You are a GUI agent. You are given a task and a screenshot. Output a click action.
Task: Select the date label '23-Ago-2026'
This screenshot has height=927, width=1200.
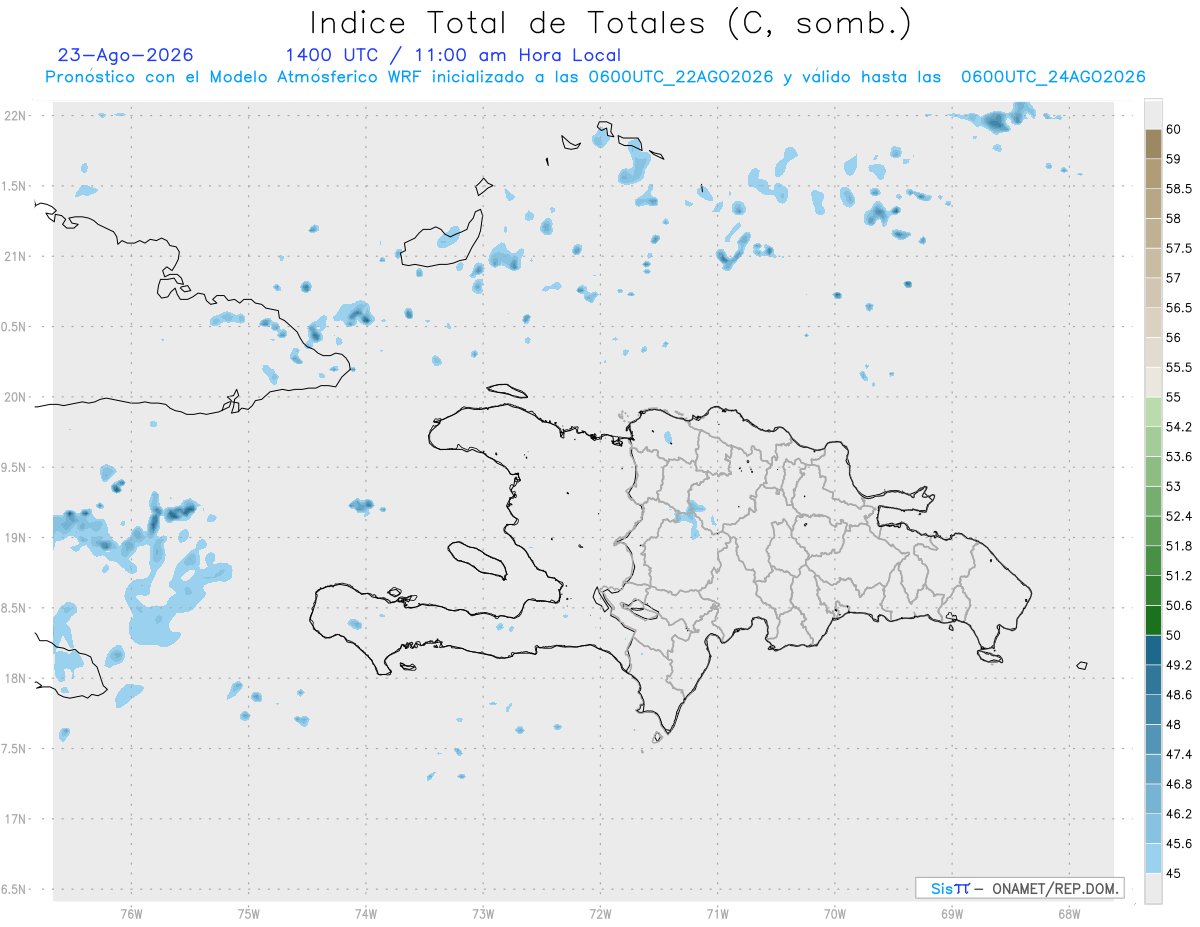tap(125, 55)
